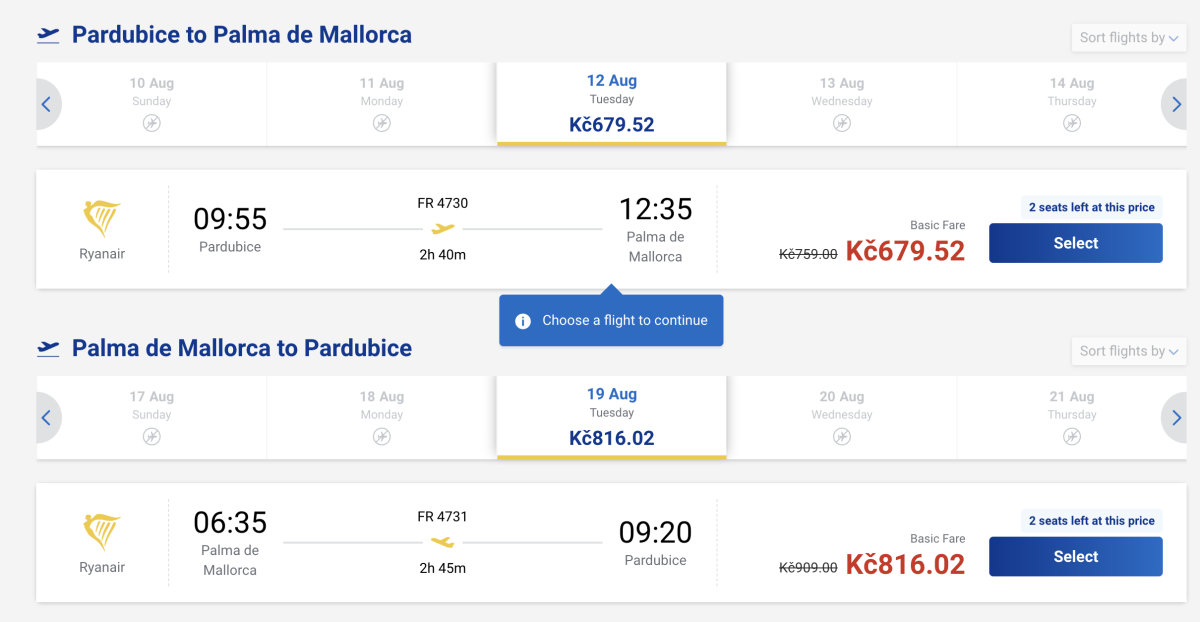
Task: Click the 13 Aug Wednesday date cell
Action: [842, 104]
